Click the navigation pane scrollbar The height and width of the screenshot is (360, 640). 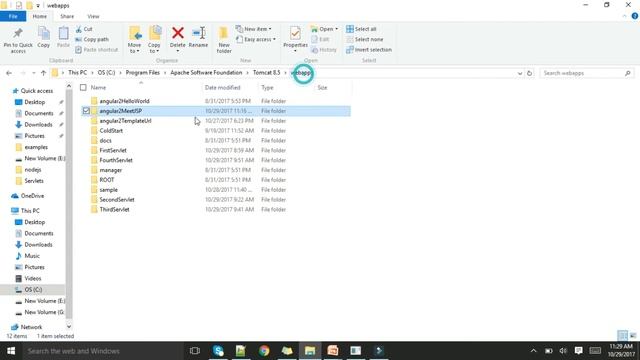click(x=69, y=204)
